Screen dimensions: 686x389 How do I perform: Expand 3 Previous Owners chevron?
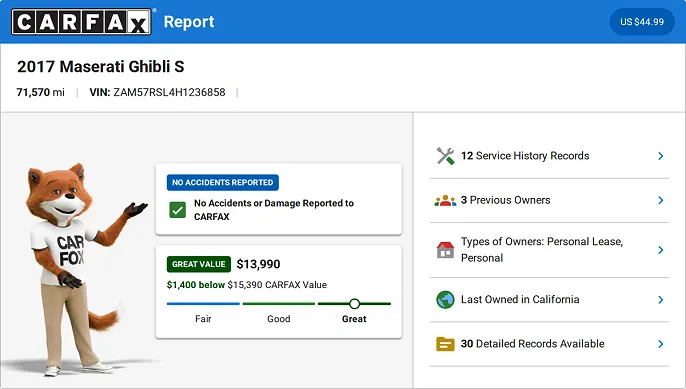pos(661,200)
